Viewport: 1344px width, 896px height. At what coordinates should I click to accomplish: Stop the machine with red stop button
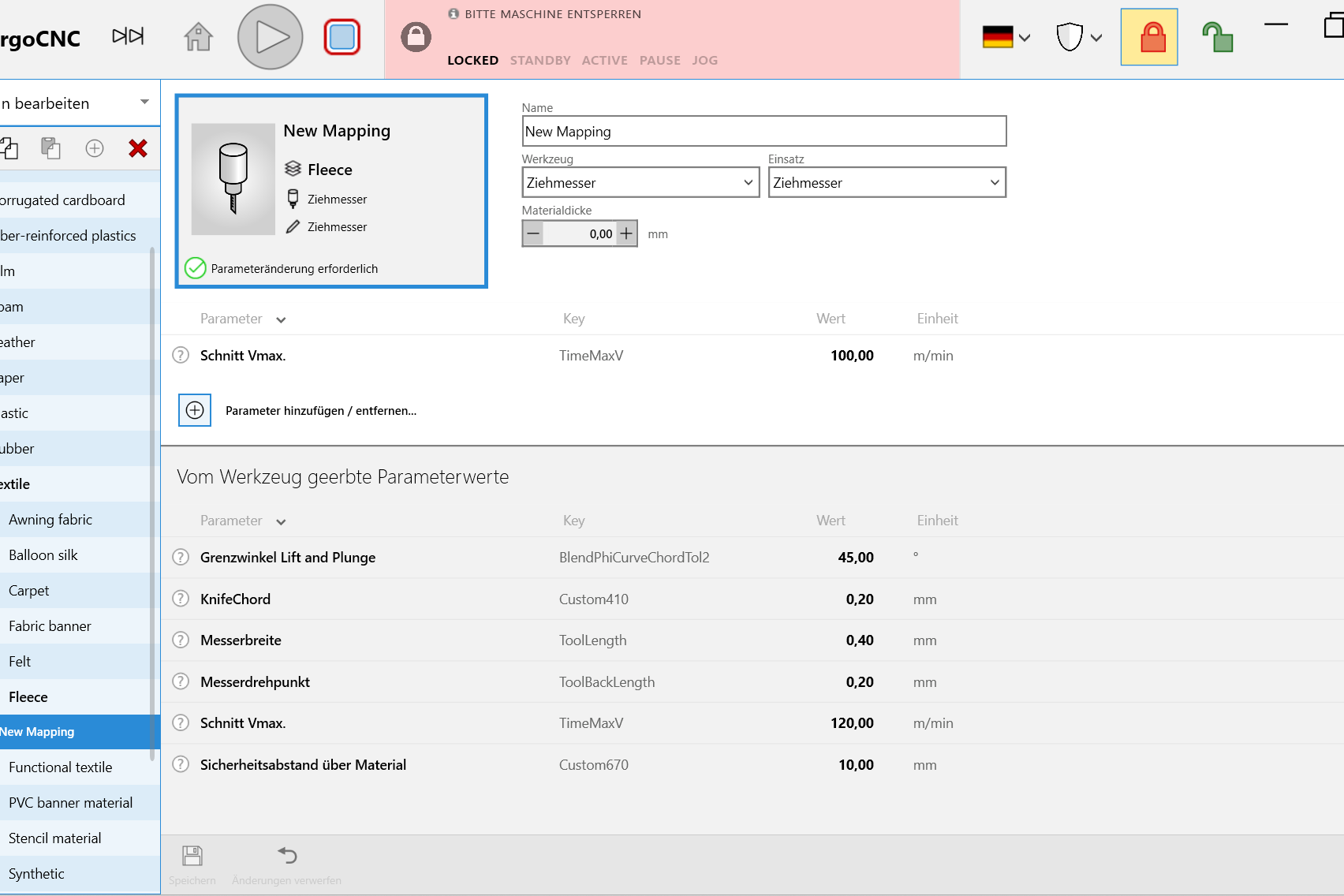342,37
